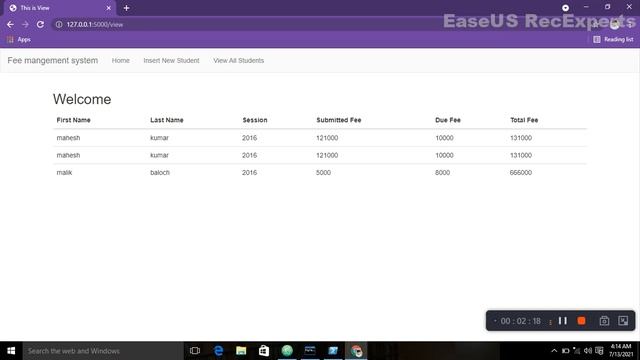Click the recording timer 00:02:18

tap(520, 321)
